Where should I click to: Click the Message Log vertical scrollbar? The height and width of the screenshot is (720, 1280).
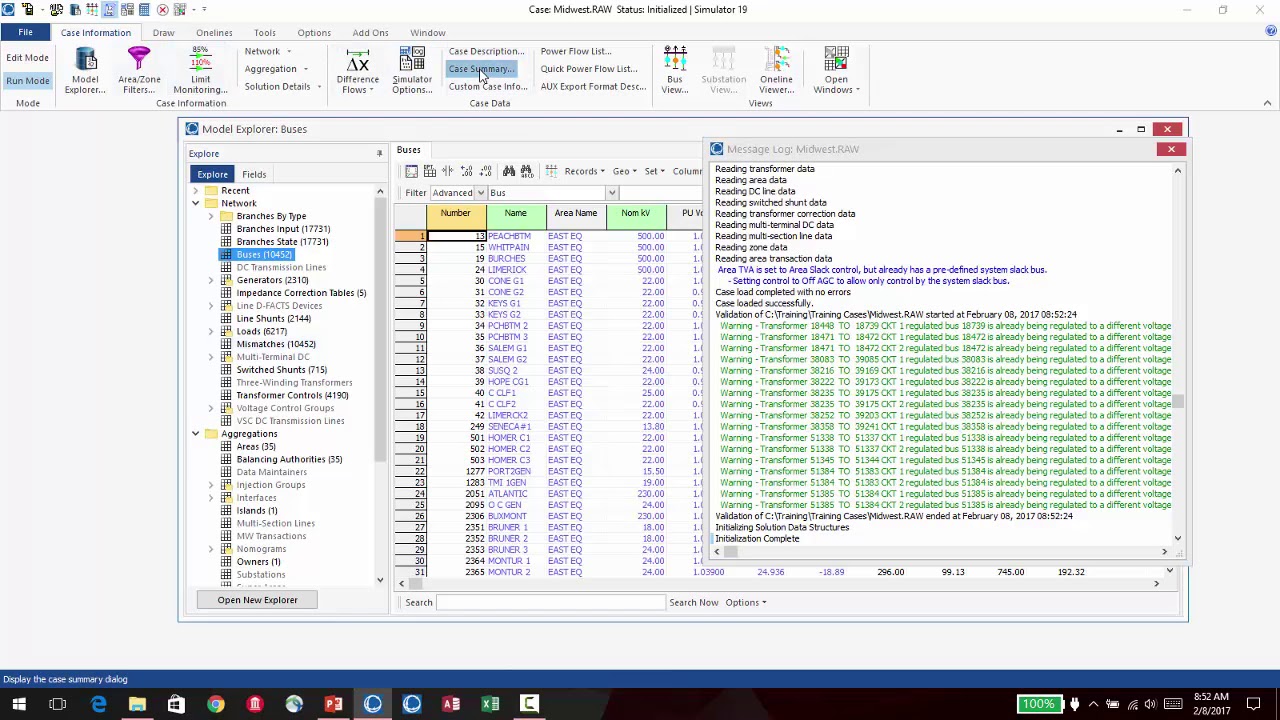1177,400
